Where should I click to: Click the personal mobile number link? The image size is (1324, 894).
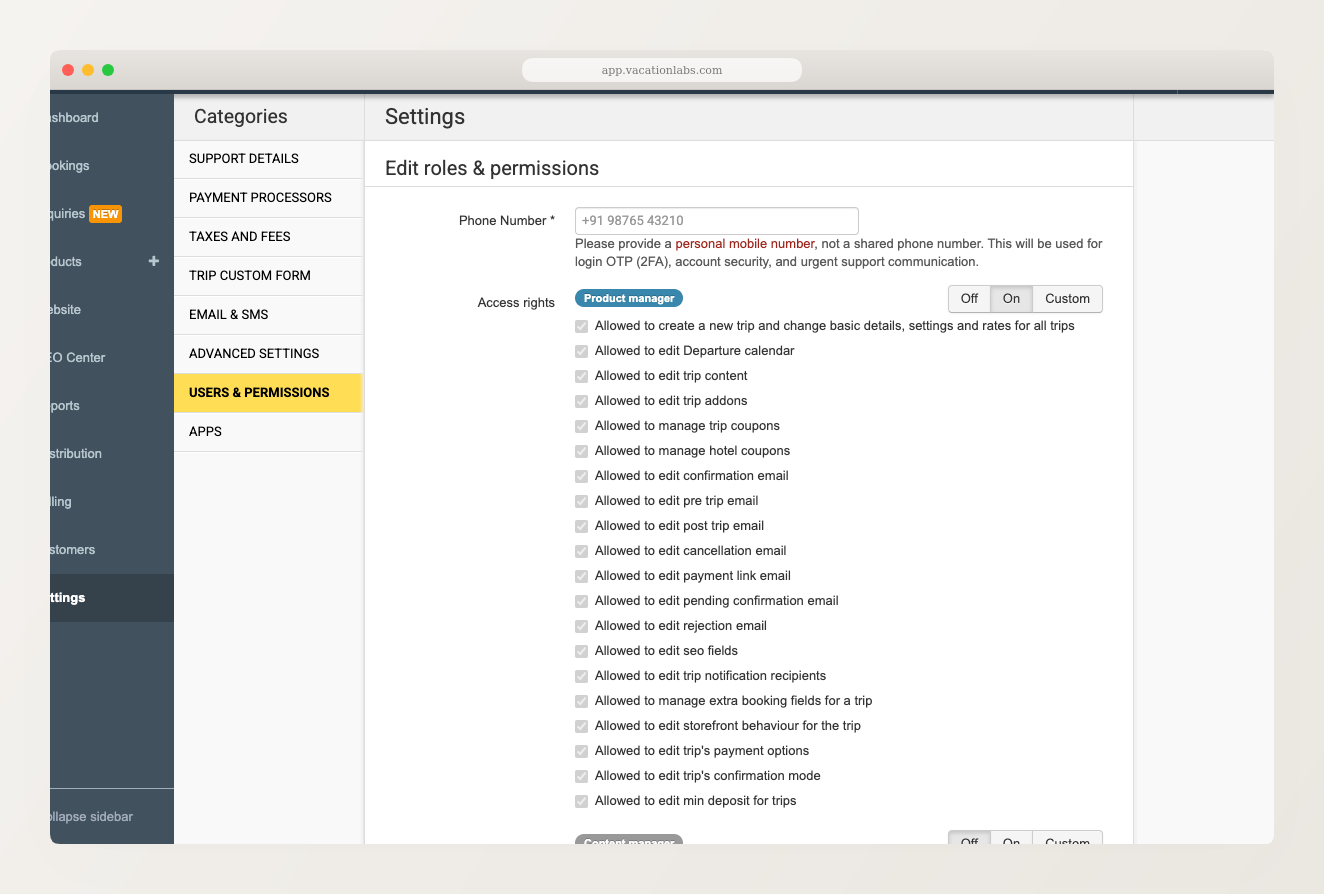[x=744, y=243]
